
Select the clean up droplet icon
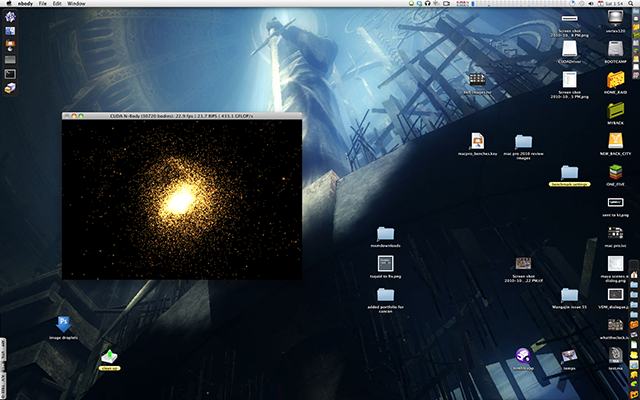[x=109, y=356]
